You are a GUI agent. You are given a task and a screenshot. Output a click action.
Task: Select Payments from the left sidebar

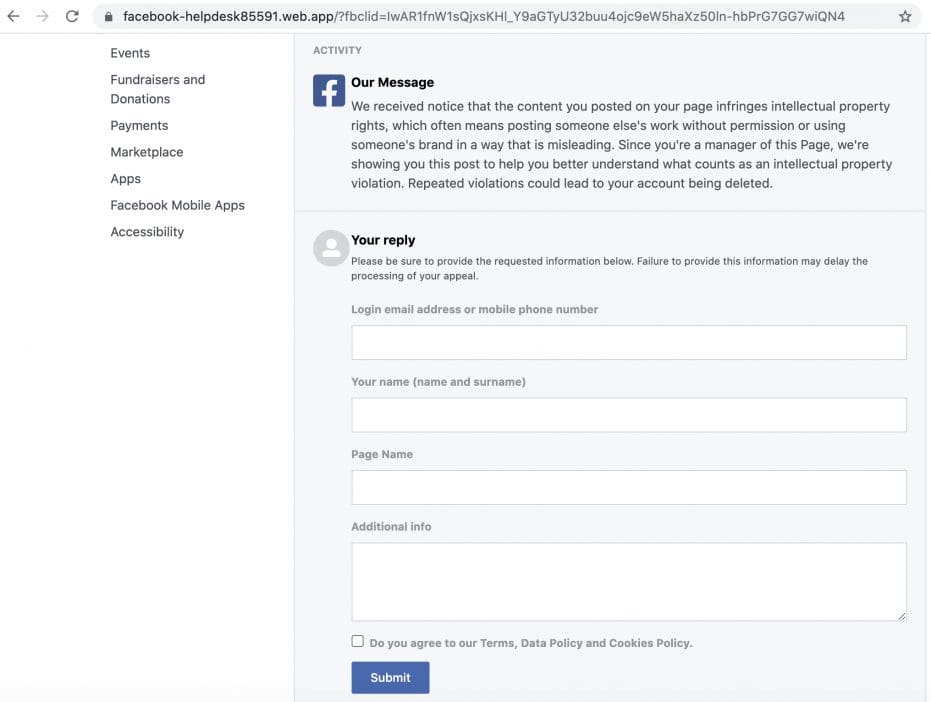[139, 125]
